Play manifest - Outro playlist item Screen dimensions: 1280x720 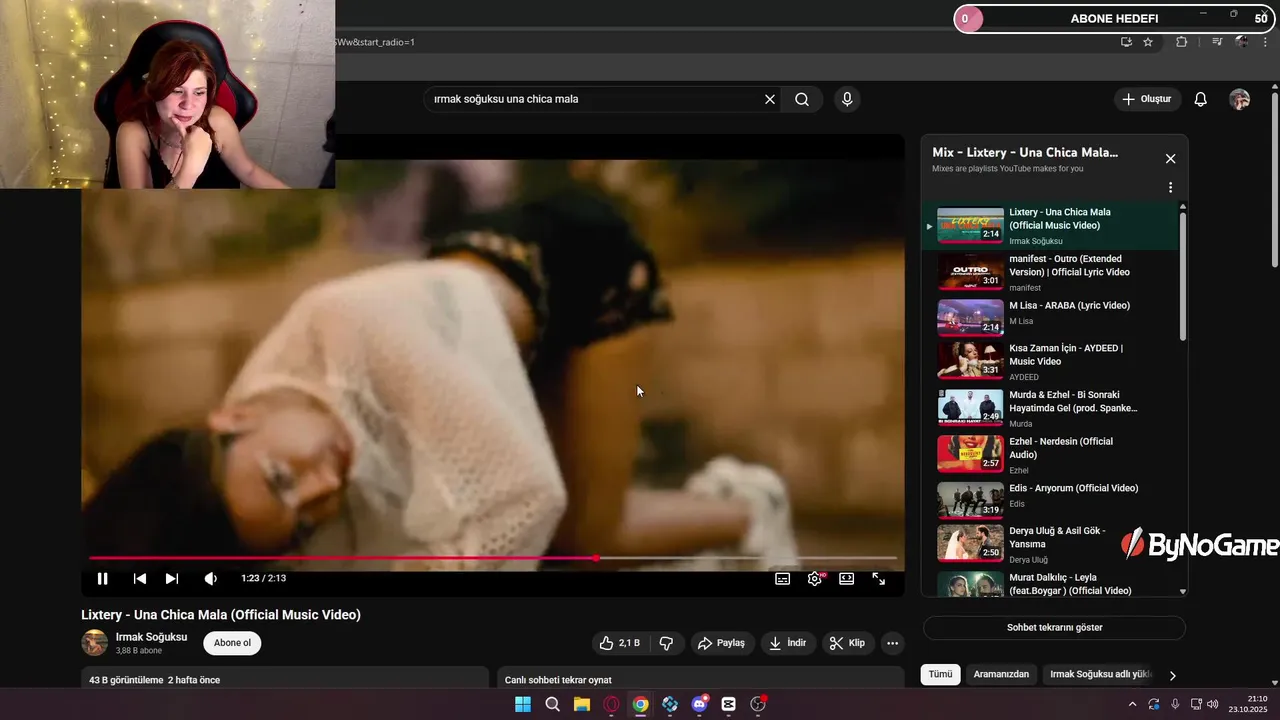pyautogui.click(x=1050, y=272)
